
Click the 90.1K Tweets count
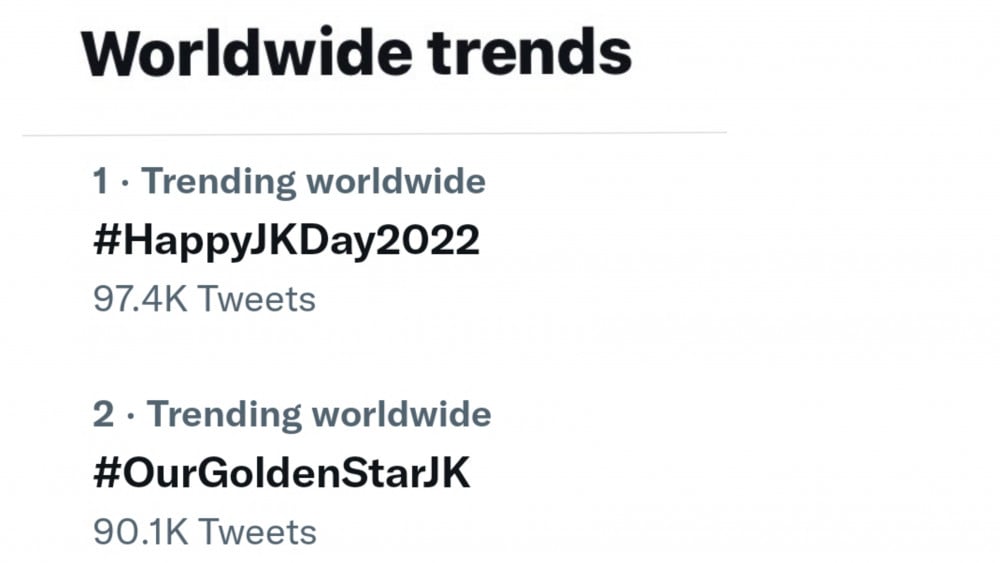205,532
